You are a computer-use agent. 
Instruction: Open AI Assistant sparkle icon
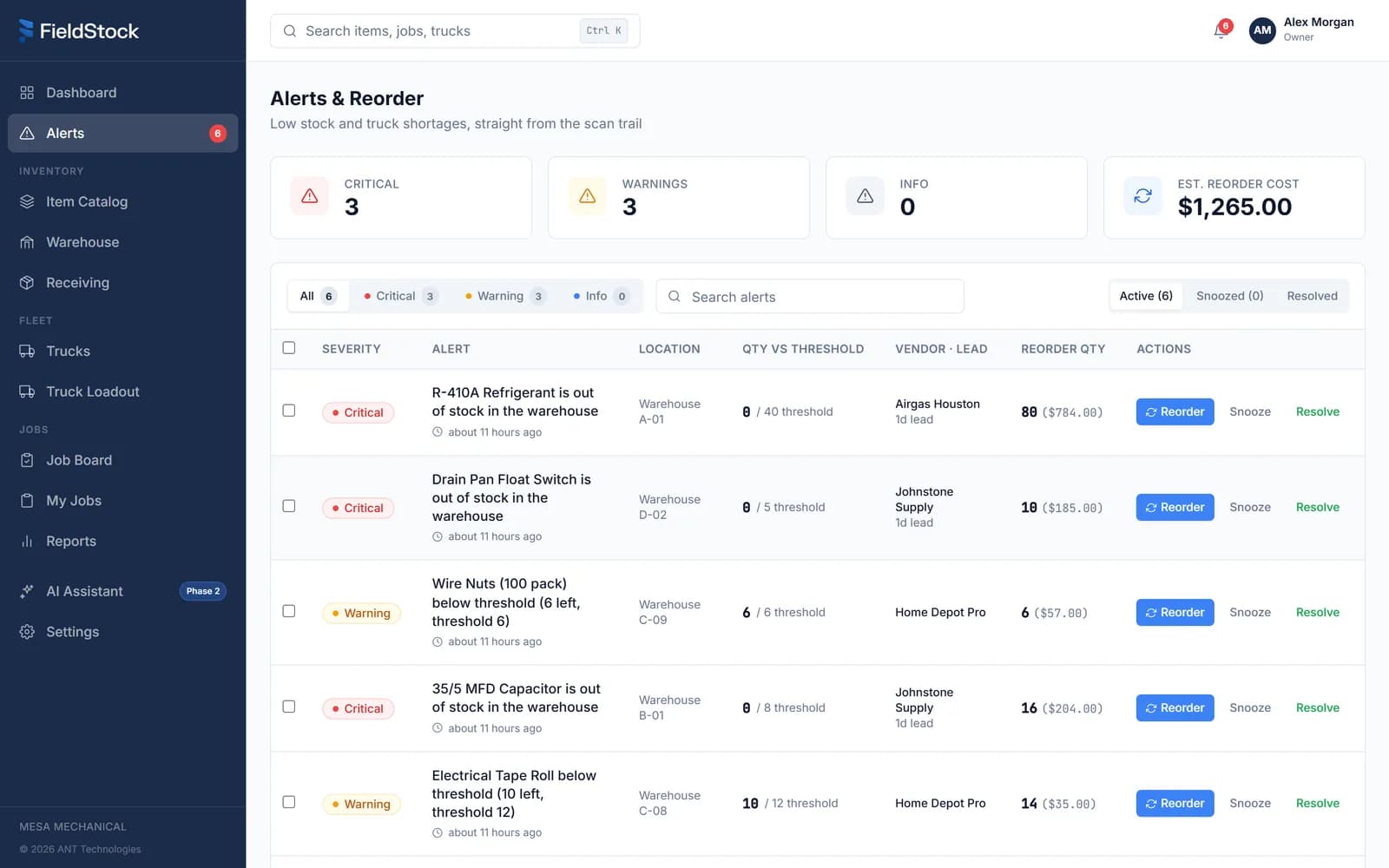click(x=27, y=591)
